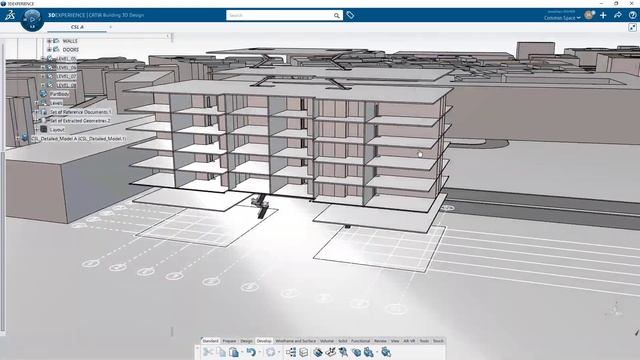
Task: Select LEVEL_06 in the tree
Action: click(66, 67)
